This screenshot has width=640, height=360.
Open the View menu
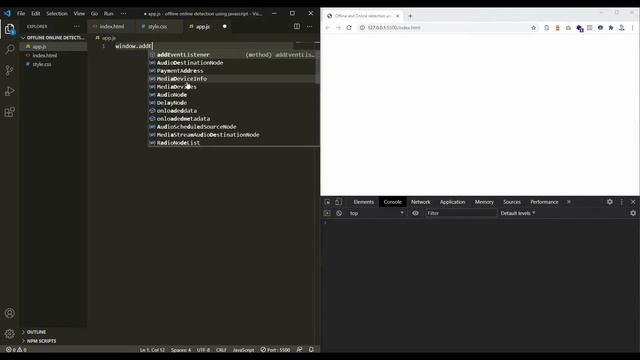click(x=79, y=13)
